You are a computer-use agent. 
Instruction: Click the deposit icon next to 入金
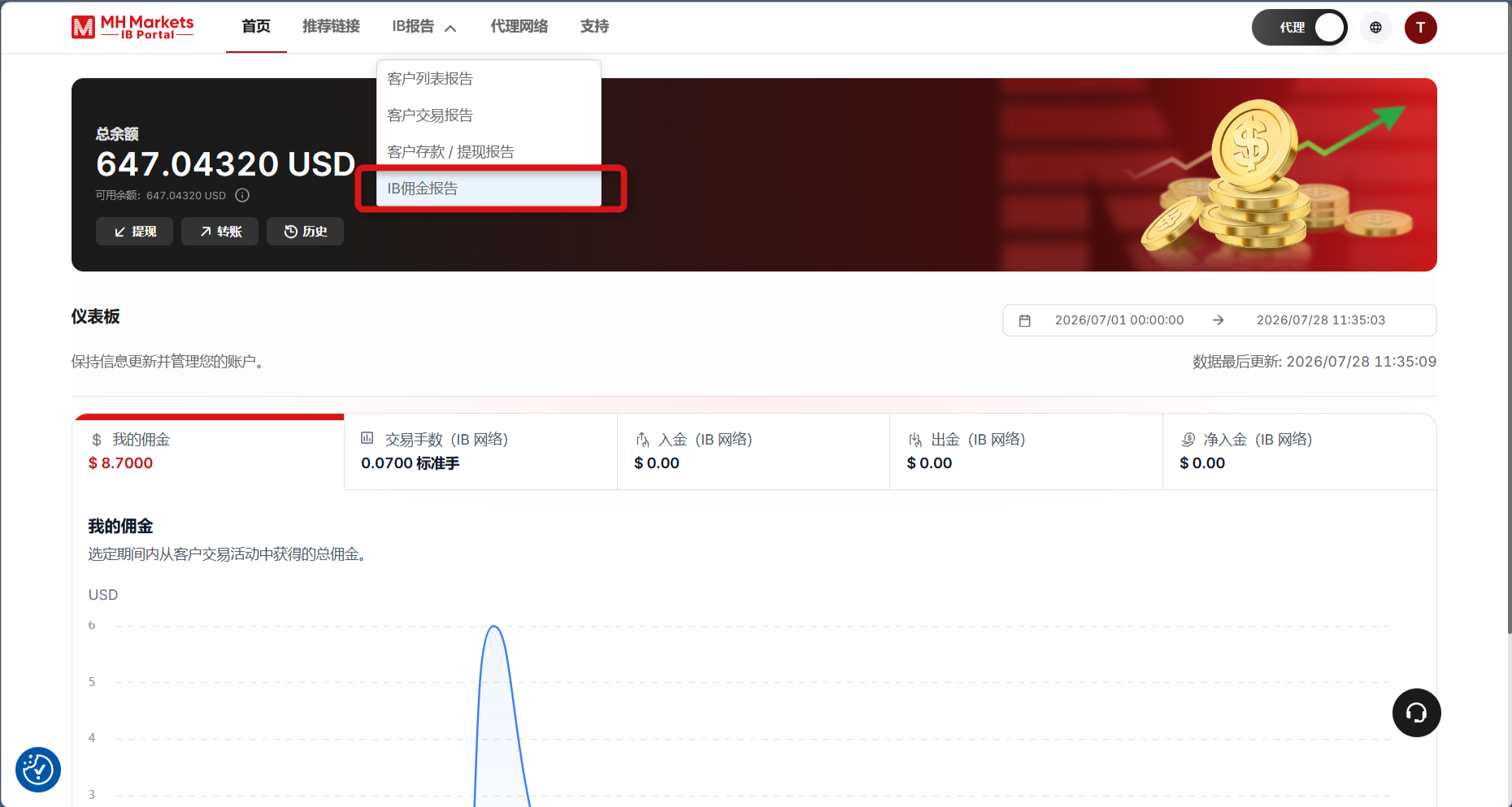[x=642, y=440]
